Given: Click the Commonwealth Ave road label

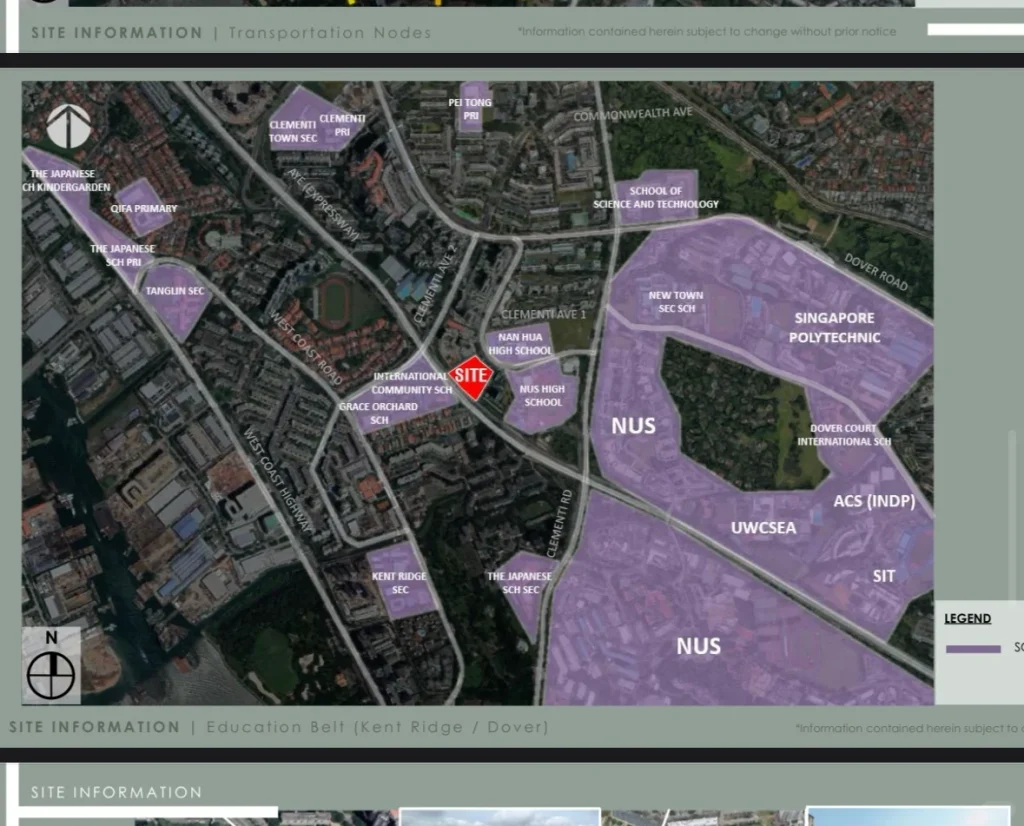Looking at the screenshot, I should 633,114.
